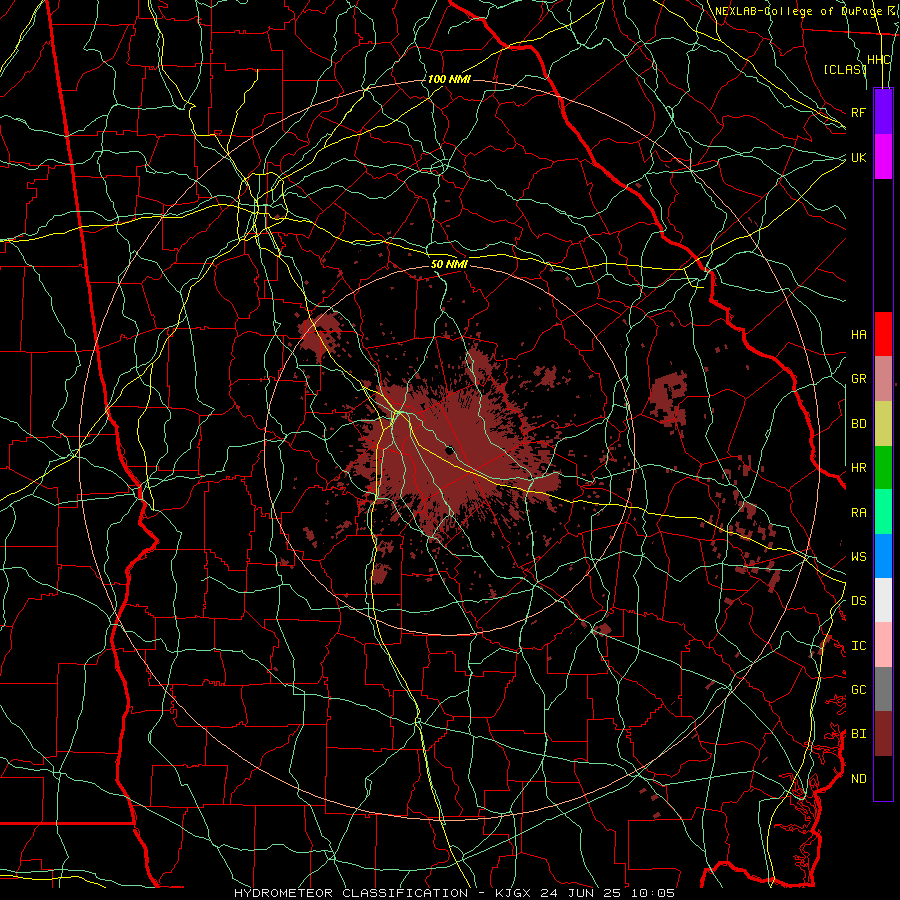Select the RA legend label
900x900 pixels.
point(858,513)
